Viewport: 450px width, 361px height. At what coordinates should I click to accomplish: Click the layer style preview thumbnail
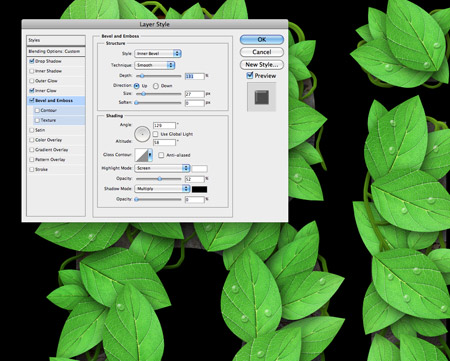click(262, 97)
